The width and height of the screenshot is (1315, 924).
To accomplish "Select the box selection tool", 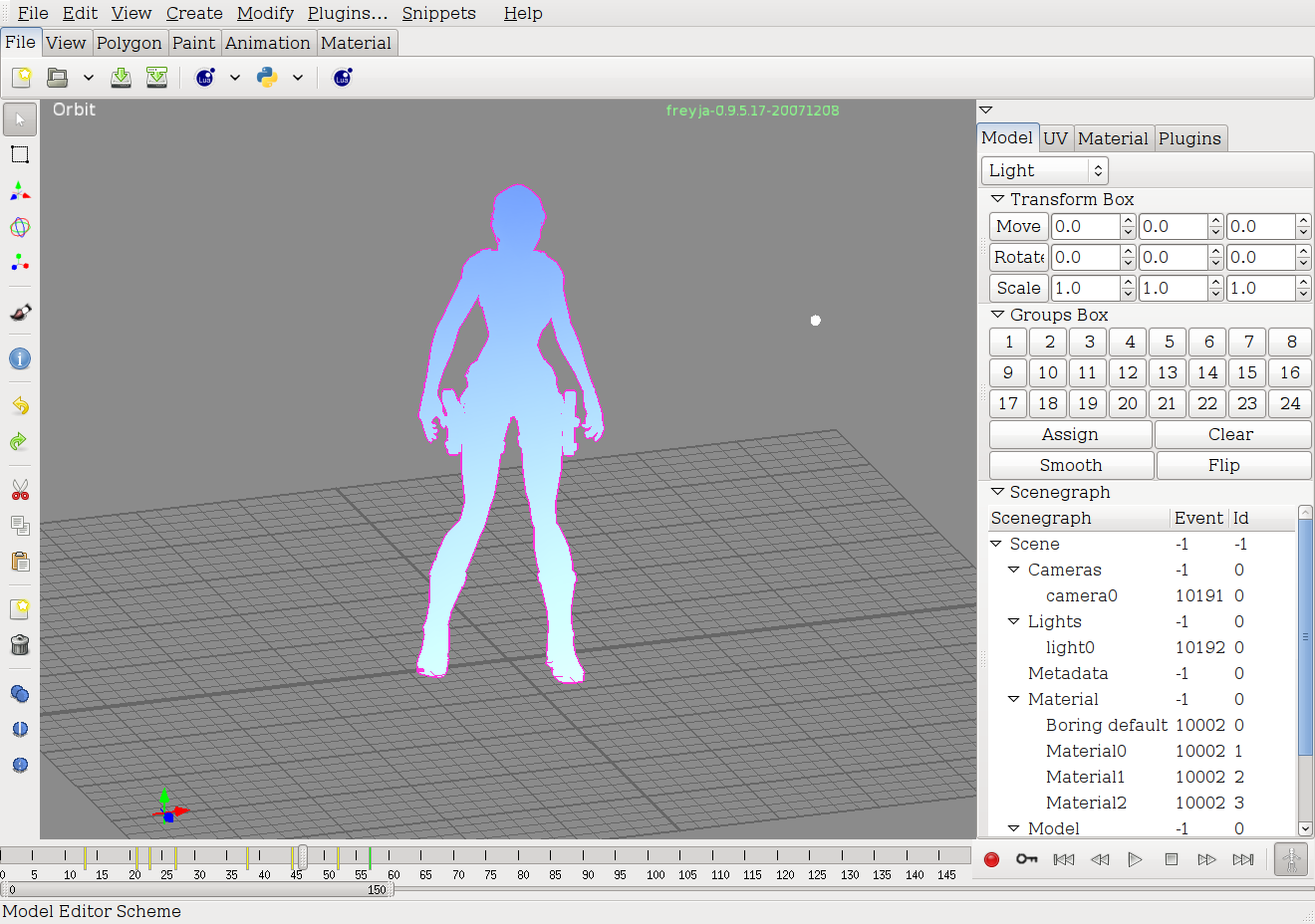I will pyautogui.click(x=20, y=154).
